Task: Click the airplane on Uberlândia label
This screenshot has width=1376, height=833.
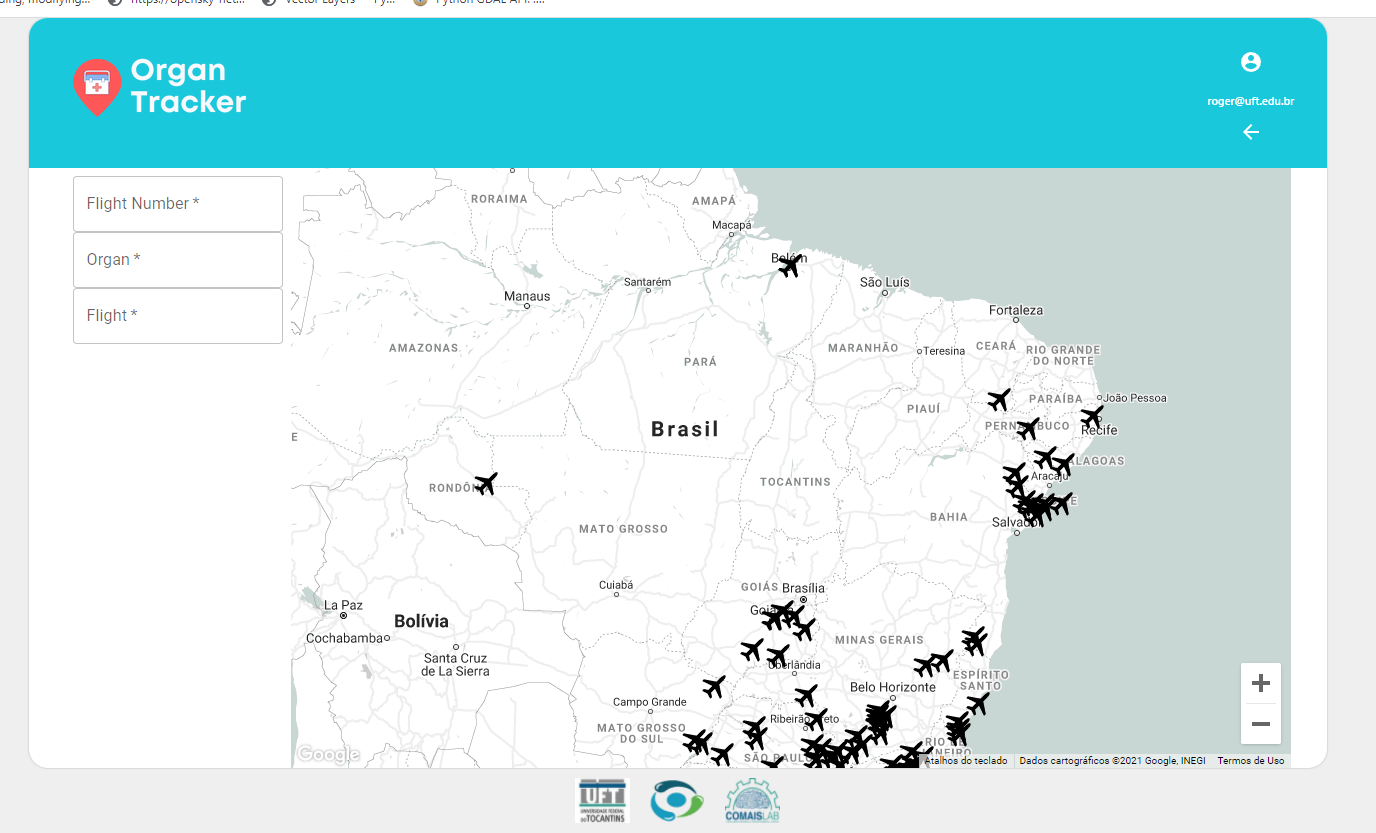Action: point(778,656)
